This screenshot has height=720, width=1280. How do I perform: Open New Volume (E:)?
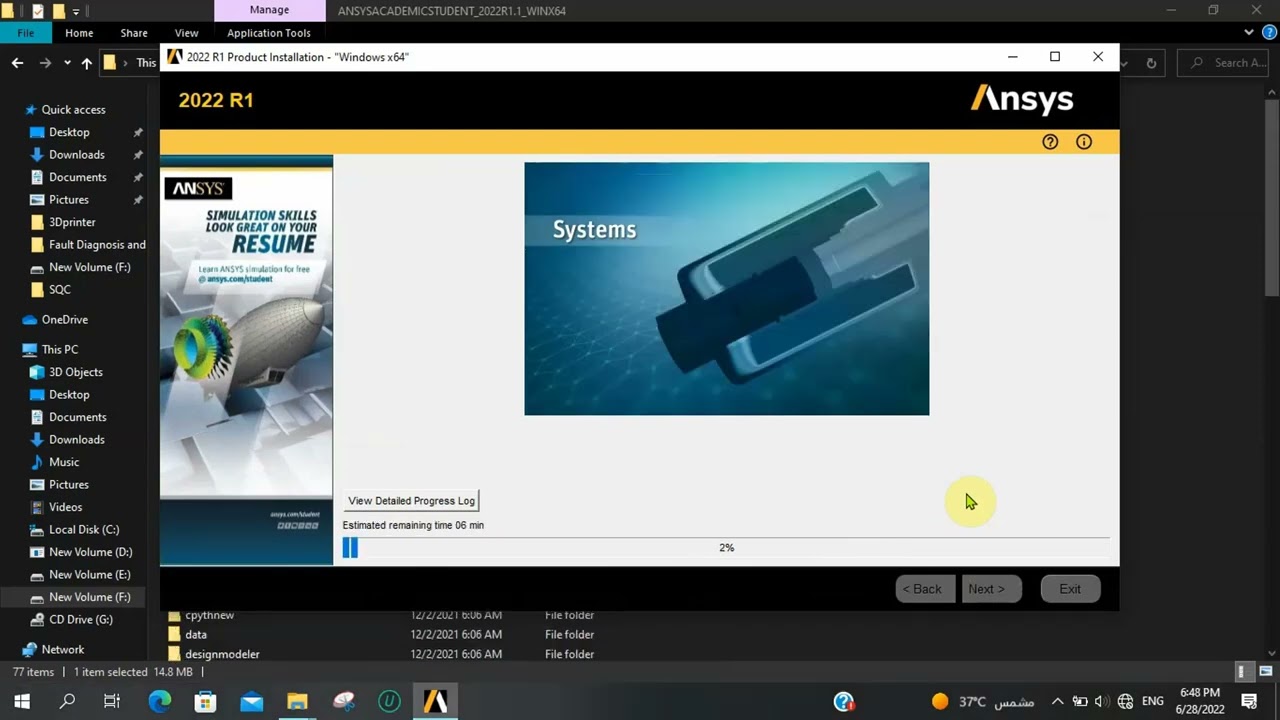point(90,575)
